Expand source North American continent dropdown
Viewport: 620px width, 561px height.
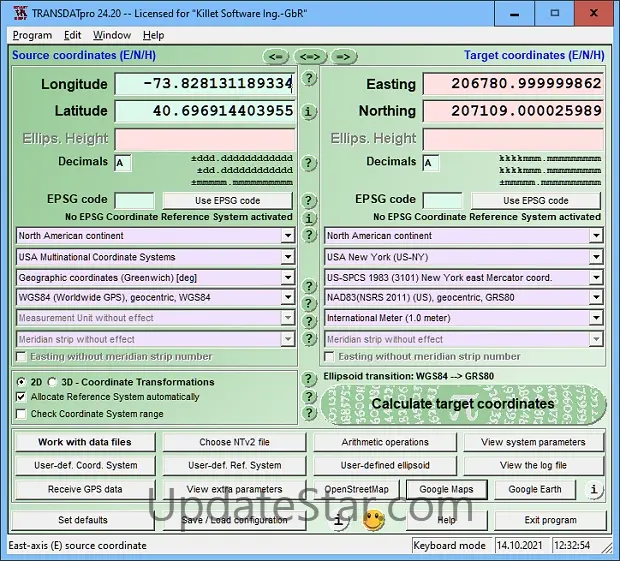pyautogui.click(x=288, y=236)
